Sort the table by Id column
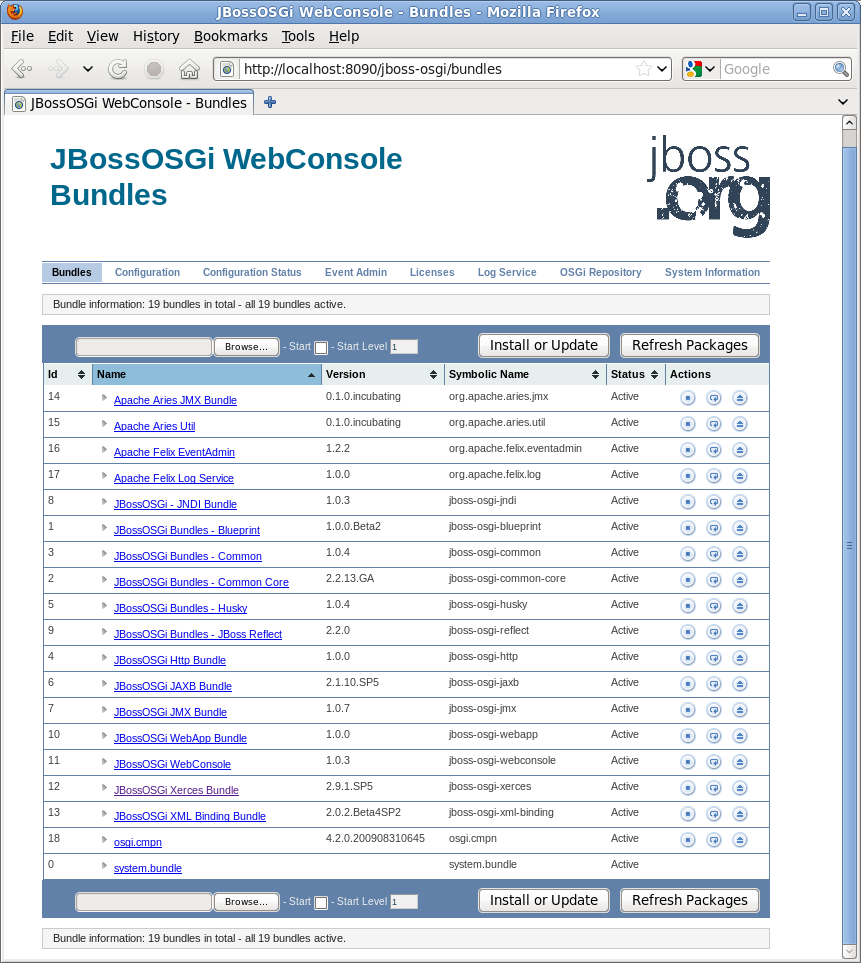The width and height of the screenshot is (861, 963). pyautogui.click(x=67, y=375)
